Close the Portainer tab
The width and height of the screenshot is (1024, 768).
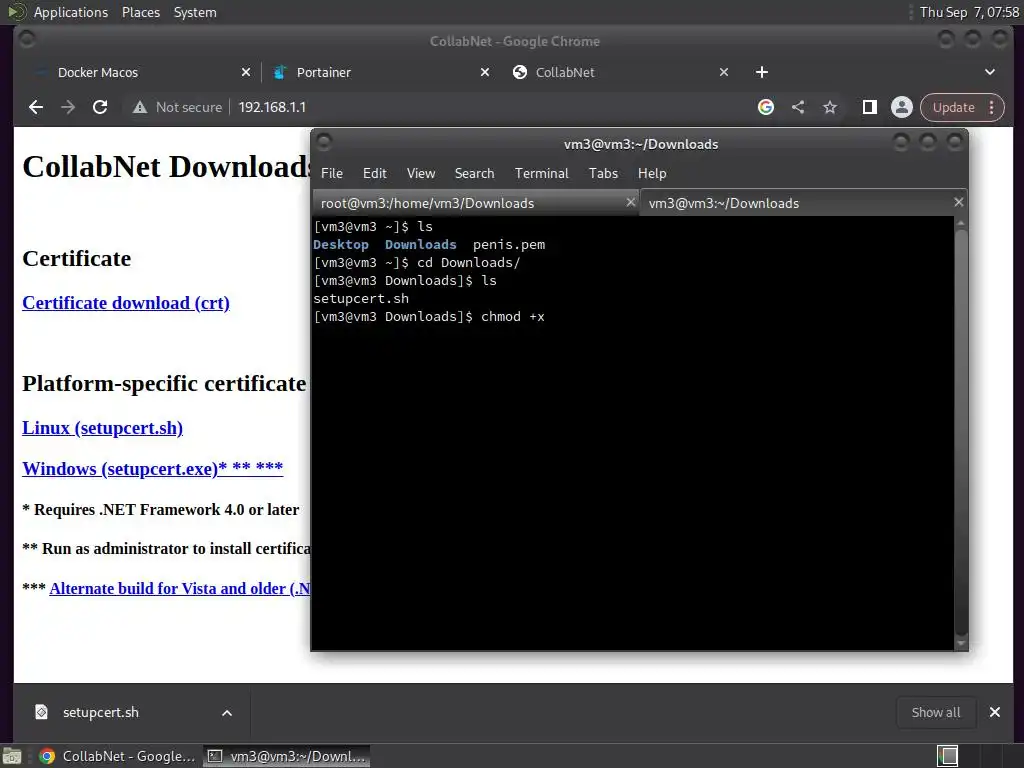[x=485, y=72]
